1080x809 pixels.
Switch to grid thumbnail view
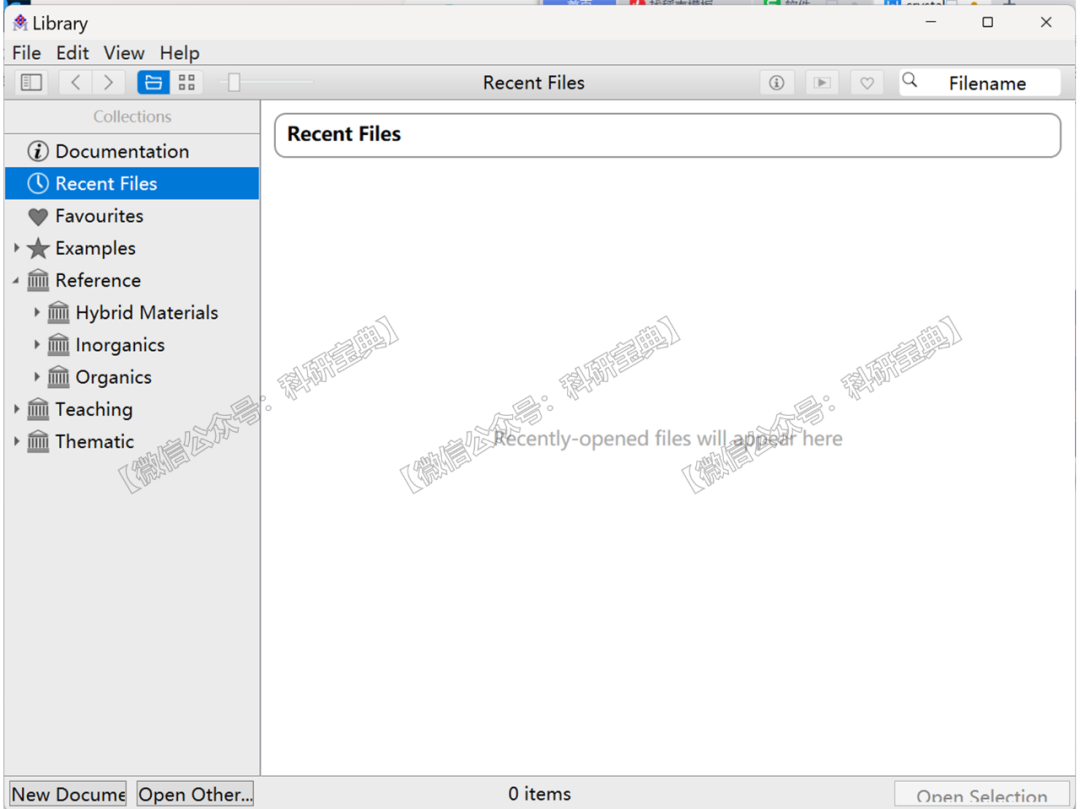(187, 83)
